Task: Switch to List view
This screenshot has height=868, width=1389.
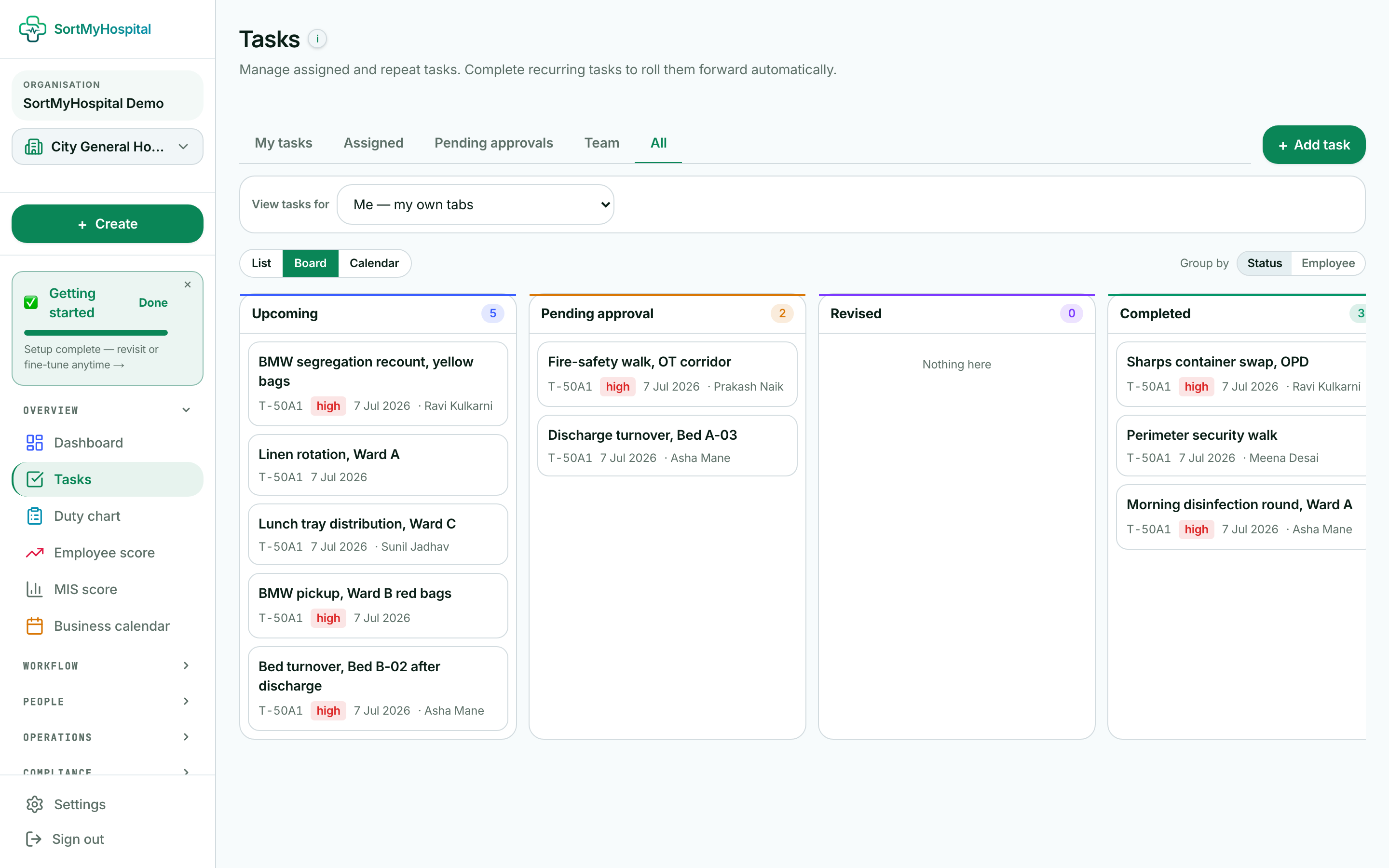Action: (261, 263)
